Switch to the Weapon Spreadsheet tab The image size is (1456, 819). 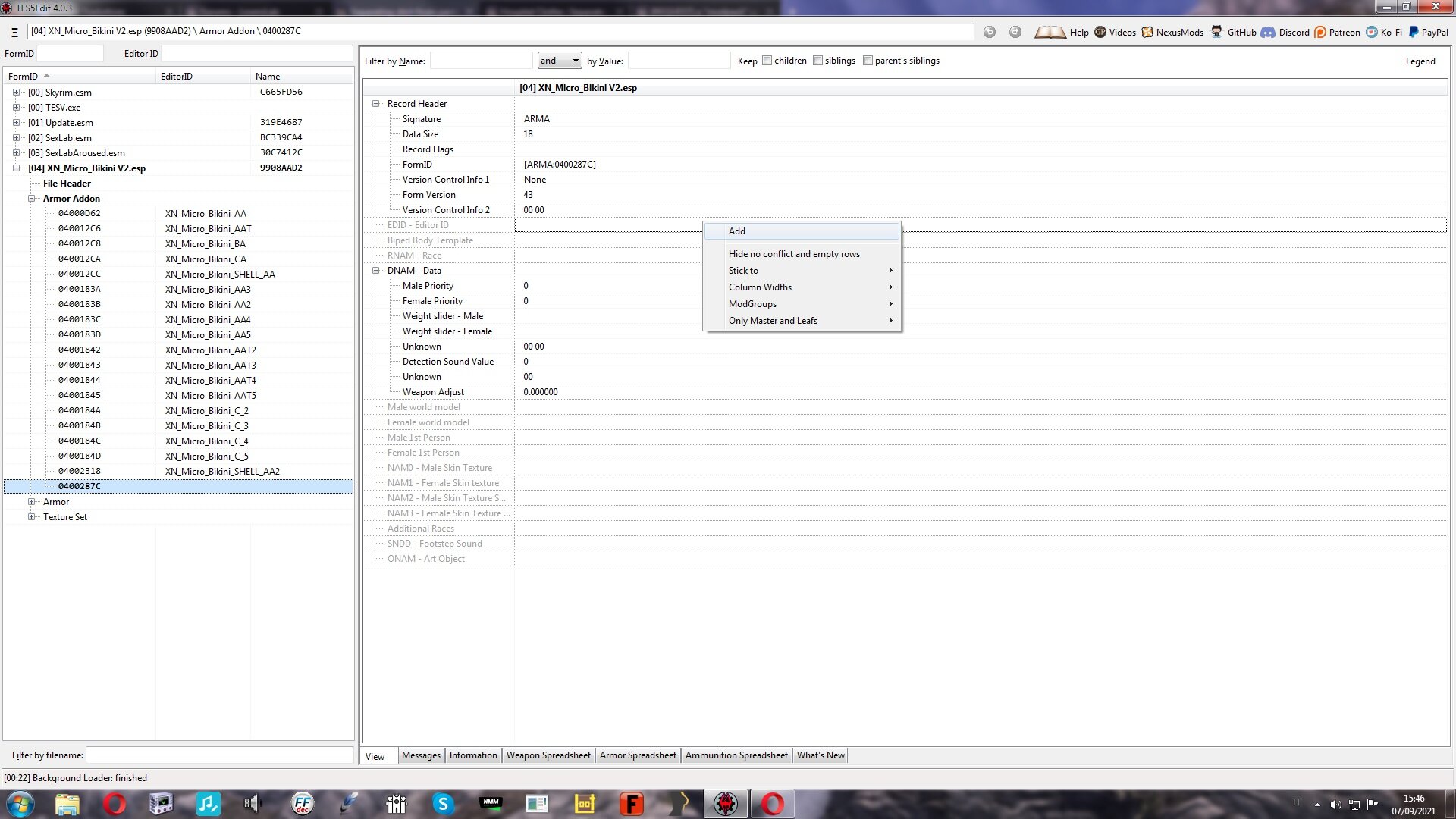click(x=548, y=755)
